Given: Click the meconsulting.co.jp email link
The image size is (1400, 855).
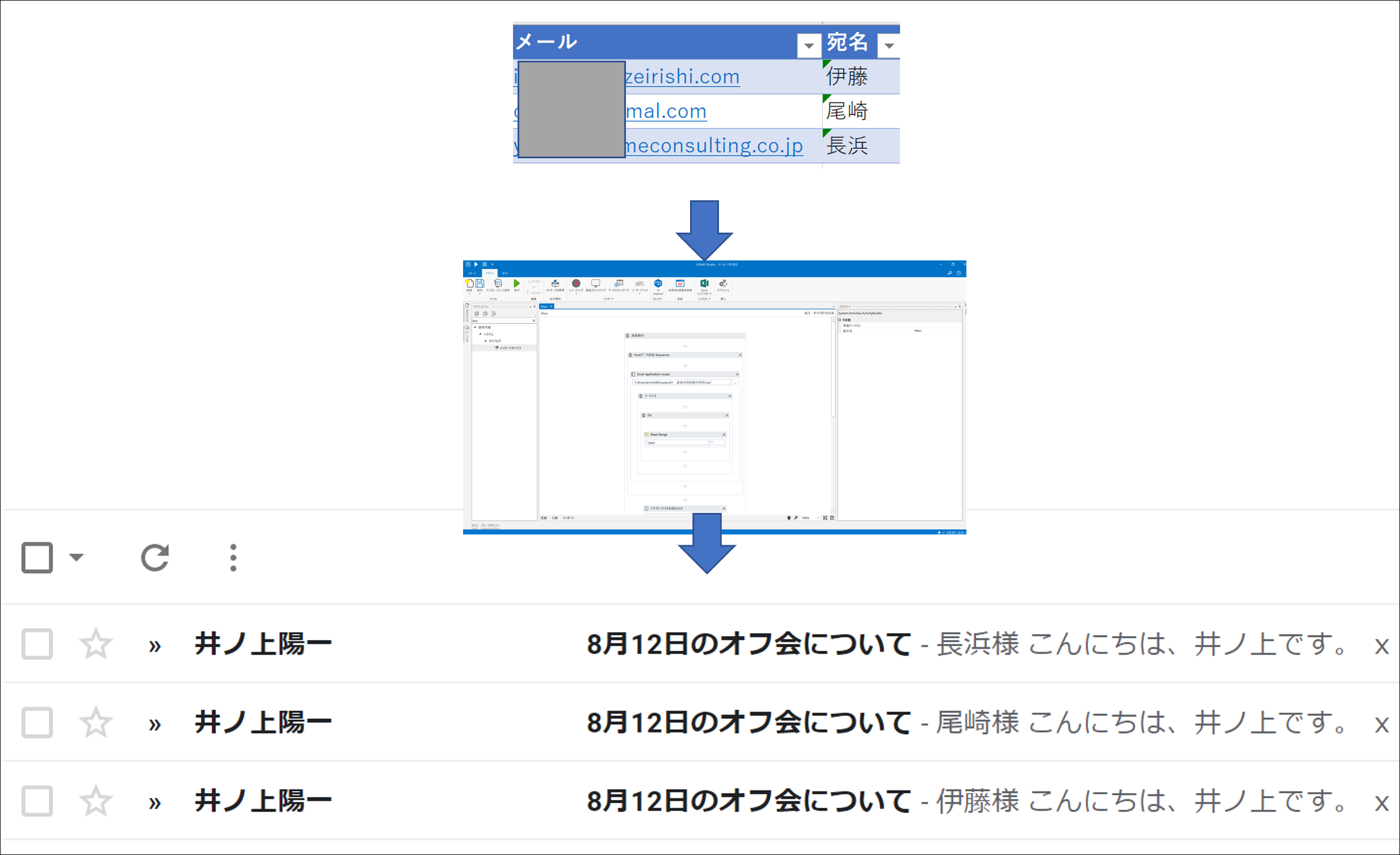Looking at the screenshot, I should (x=714, y=145).
